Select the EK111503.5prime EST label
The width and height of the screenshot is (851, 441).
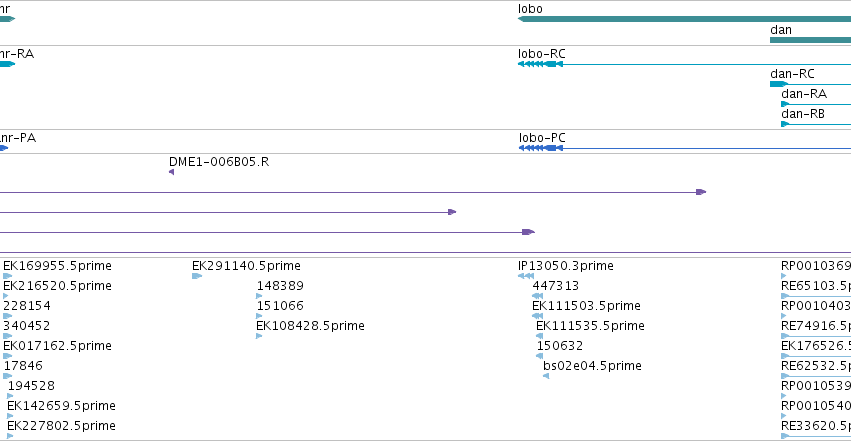pyautogui.click(x=587, y=306)
